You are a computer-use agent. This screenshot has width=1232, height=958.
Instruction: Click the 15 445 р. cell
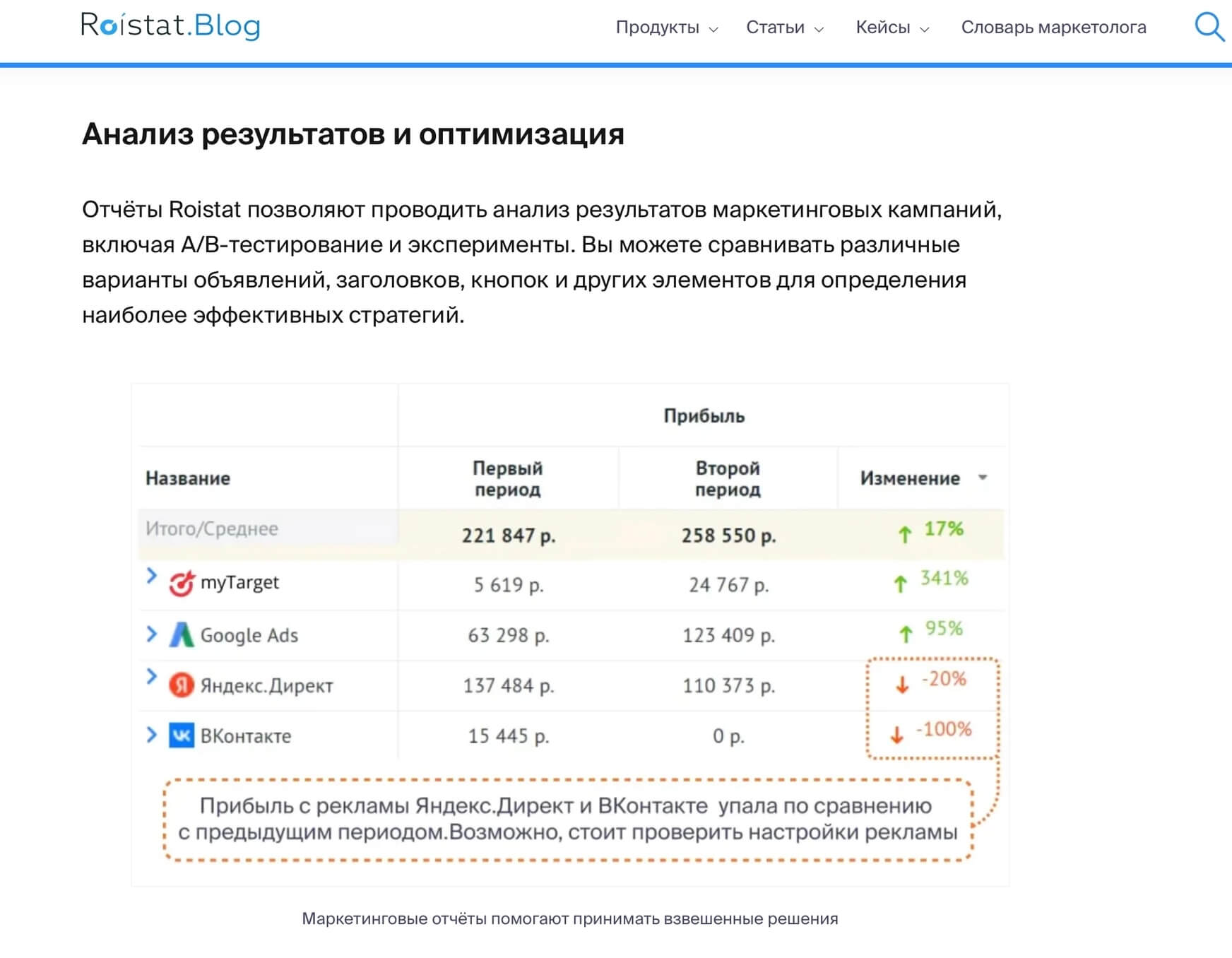click(509, 736)
